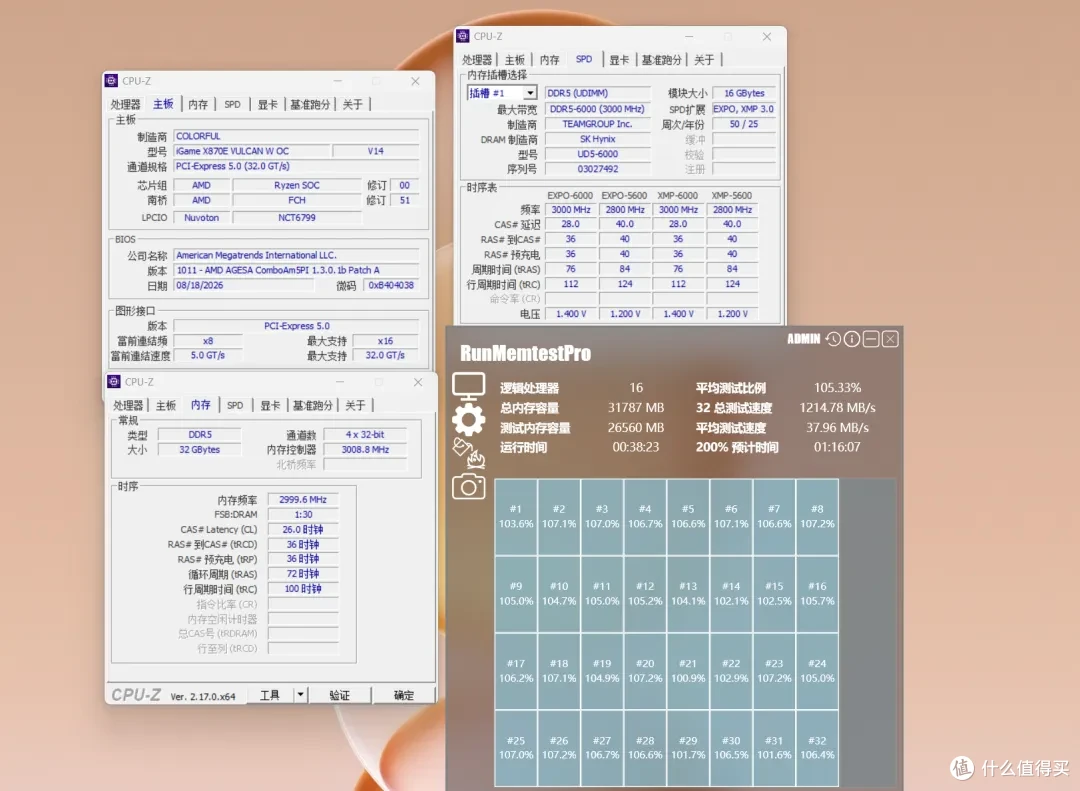Switch to 处理器 tab in SPD window
This screenshot has height=791, width=1080.
pos(477,60)
